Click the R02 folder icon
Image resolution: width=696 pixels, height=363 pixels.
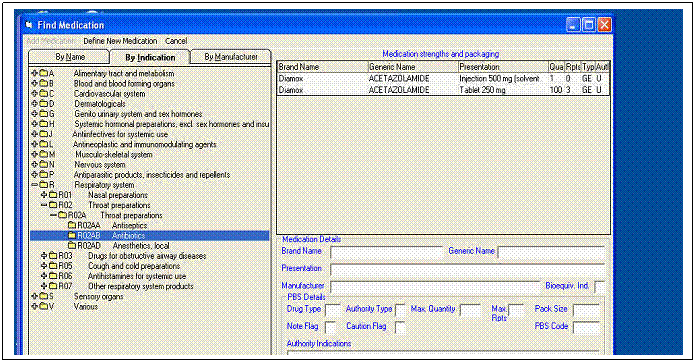(53, 205)
